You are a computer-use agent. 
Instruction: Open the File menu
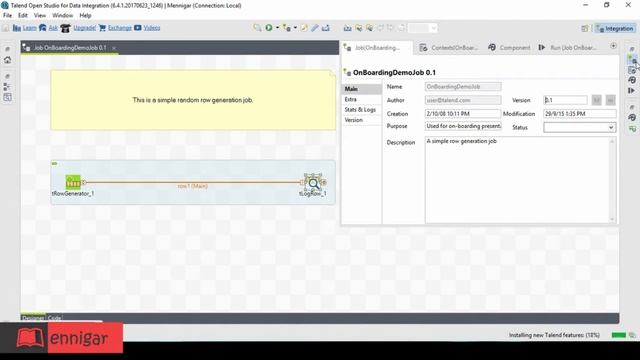coord(7,15)
